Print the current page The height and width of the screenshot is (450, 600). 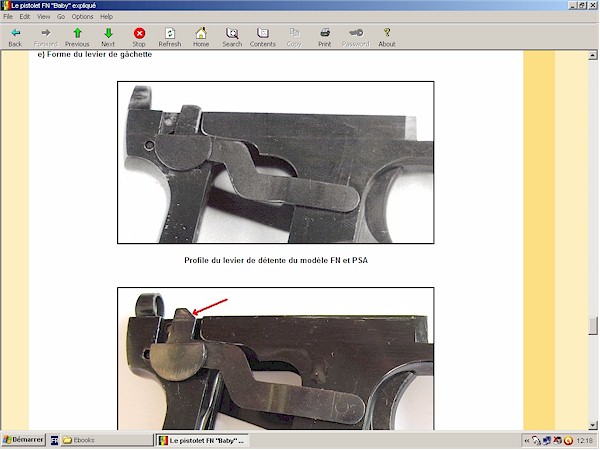[x=325, y=37]
